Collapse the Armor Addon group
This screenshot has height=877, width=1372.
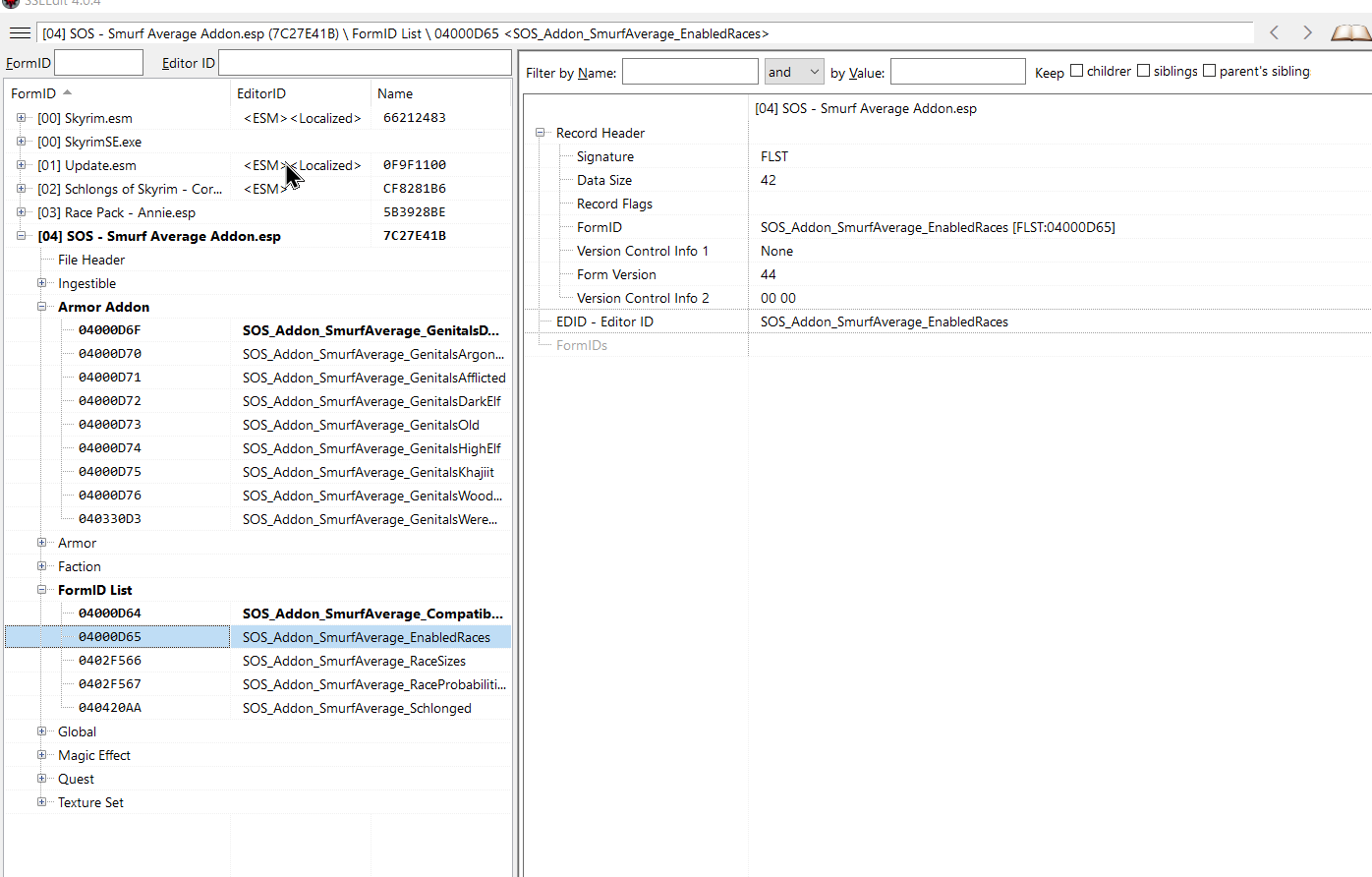point(41,307)
